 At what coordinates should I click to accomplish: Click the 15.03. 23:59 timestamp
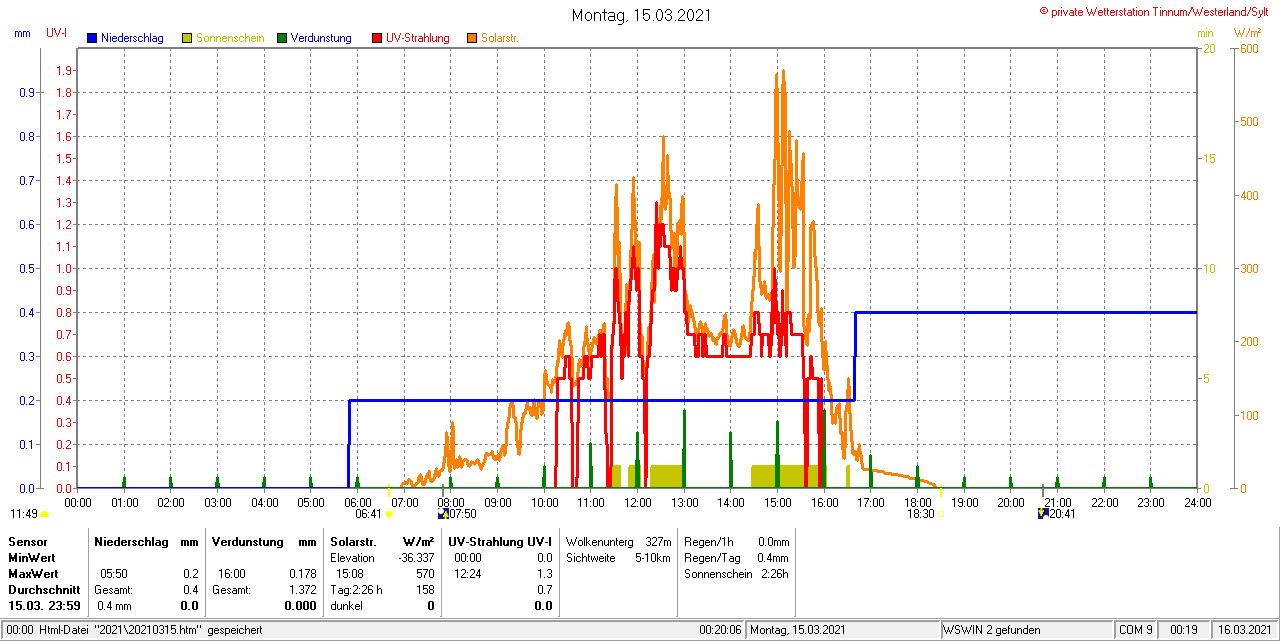[x=42, y=606]
